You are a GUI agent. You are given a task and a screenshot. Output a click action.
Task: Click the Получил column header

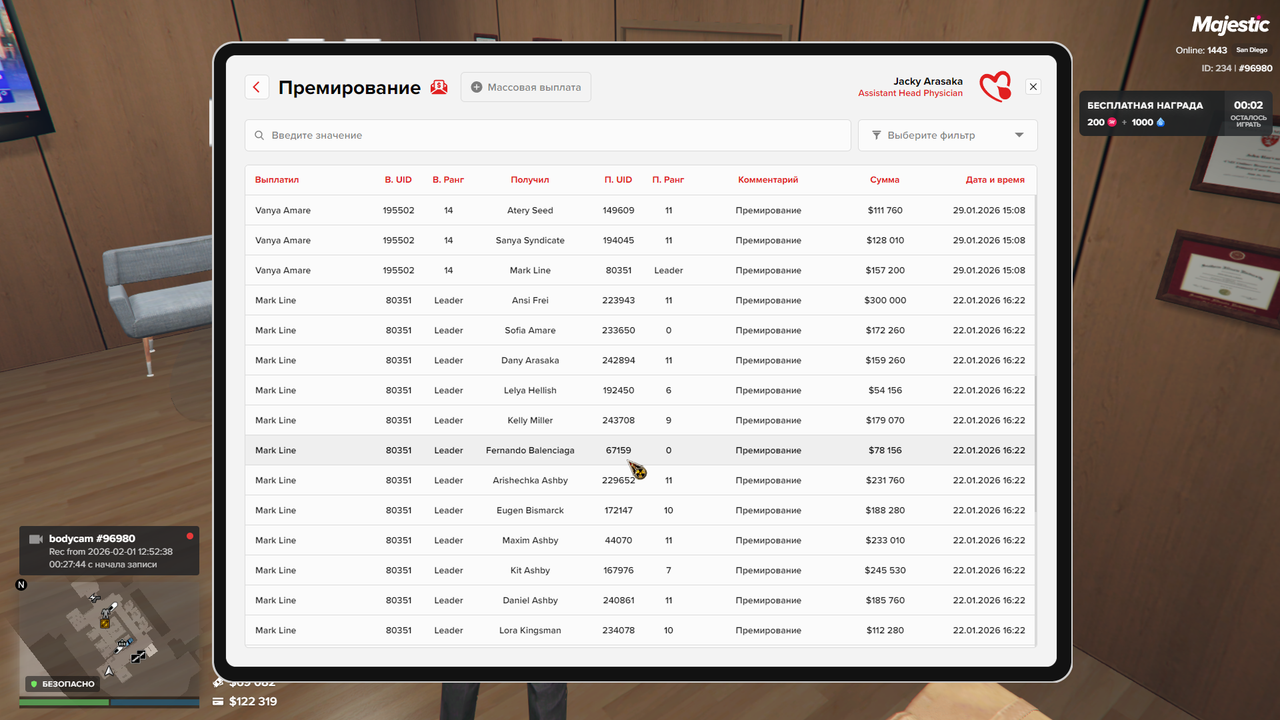(x=530, y=180)
